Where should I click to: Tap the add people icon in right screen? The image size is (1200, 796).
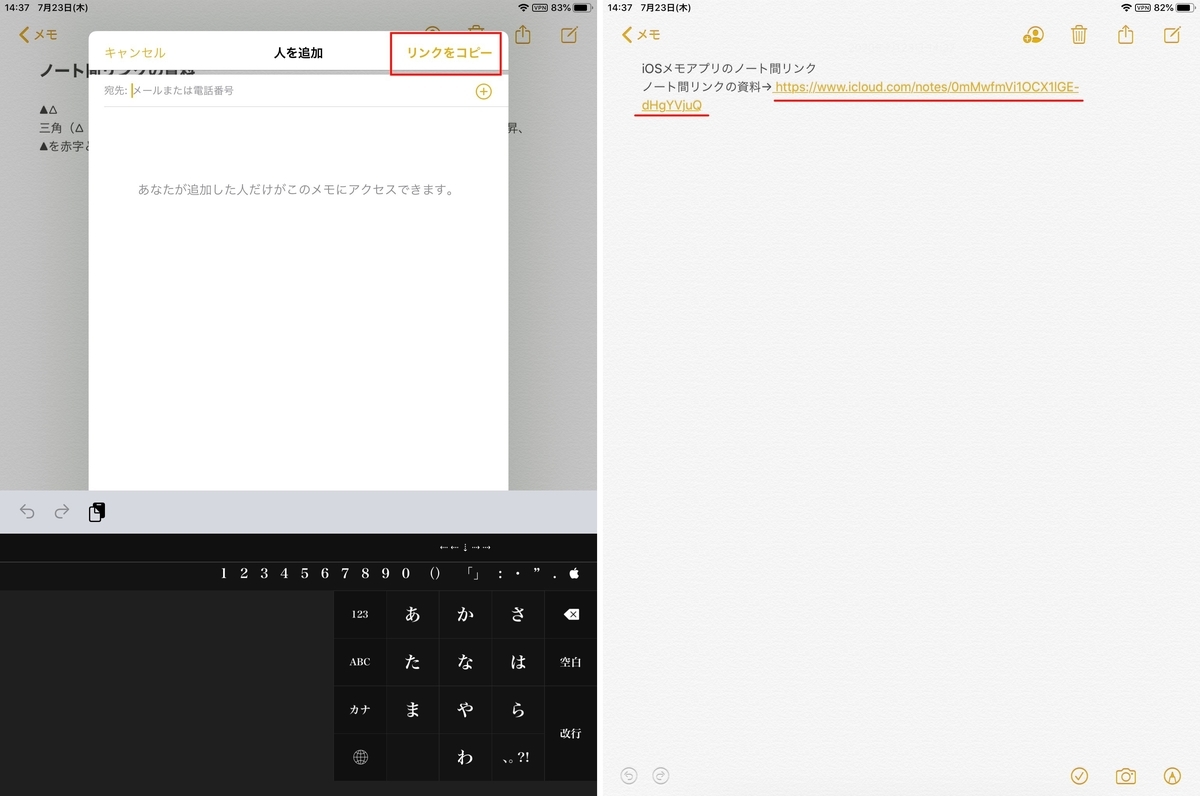(1033, 35)
